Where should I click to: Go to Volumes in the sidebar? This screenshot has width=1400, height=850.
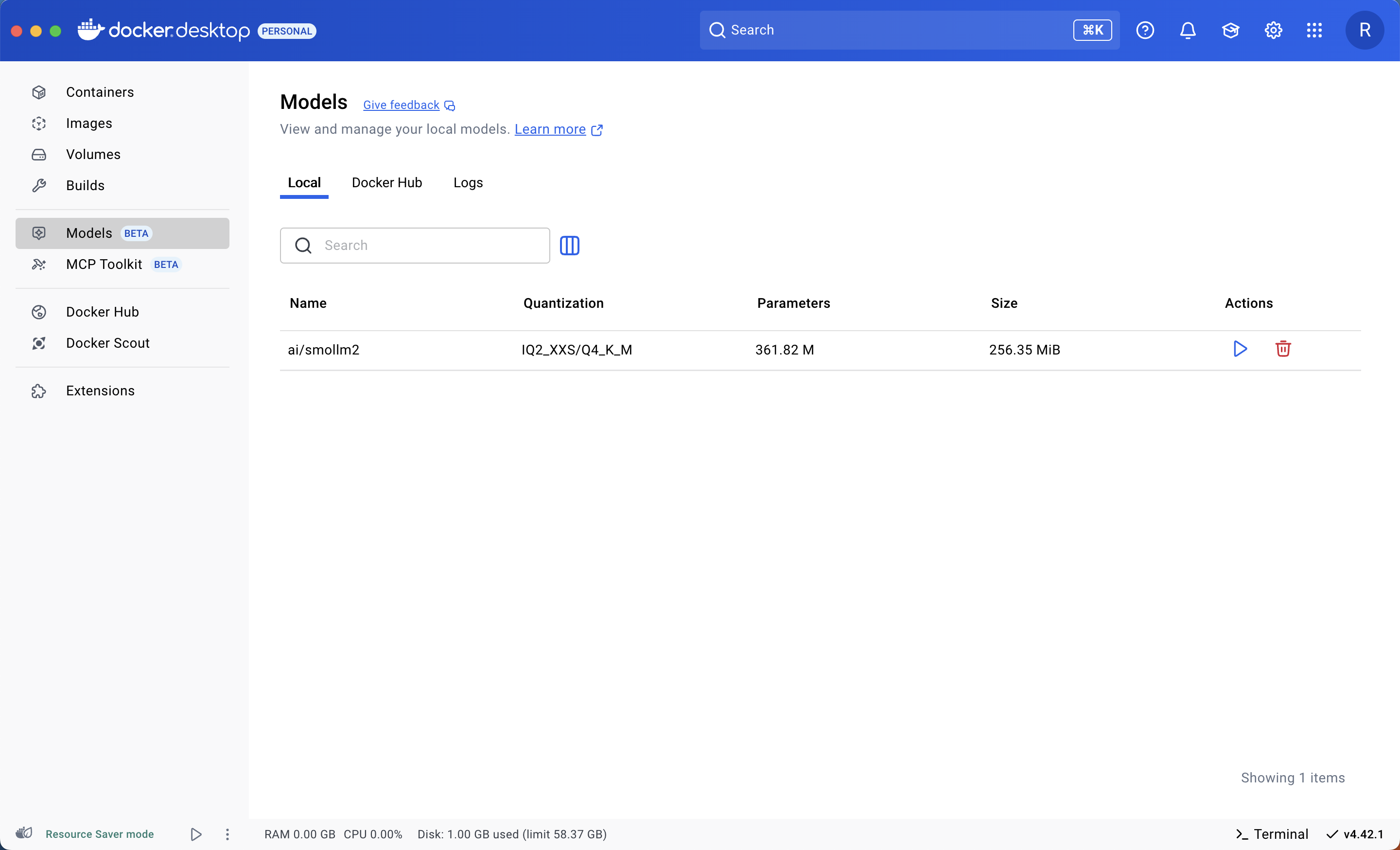122,155
